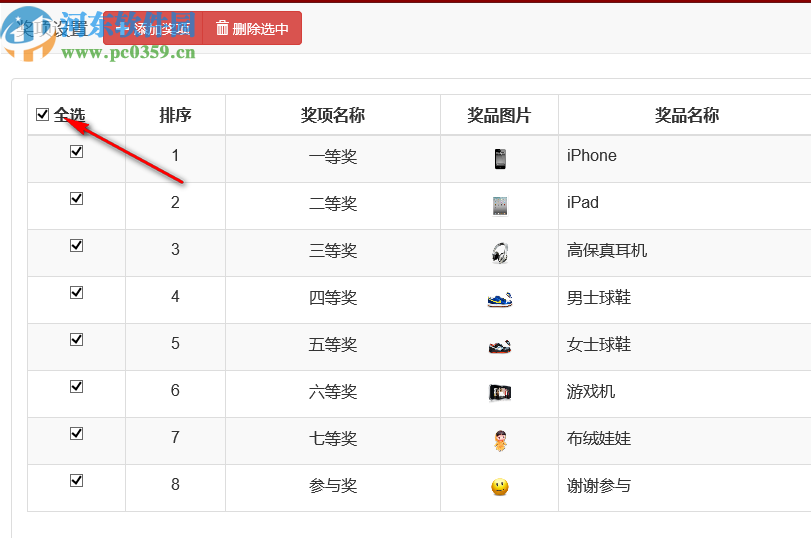This screenshot has height=538, width=811.
Task: Click the 奖项名称 column header
Action: coord(333,115)
